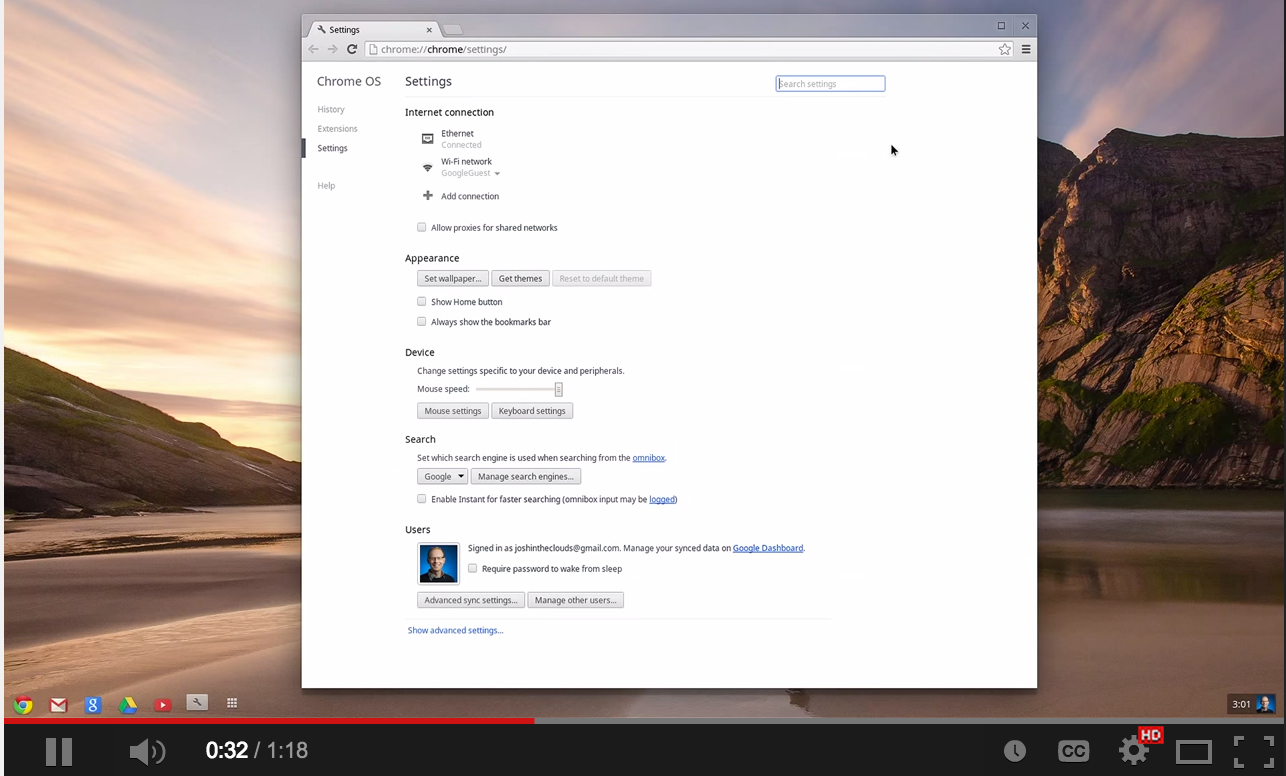Open Google Drive from the shelf

click(x=128, y=705)
